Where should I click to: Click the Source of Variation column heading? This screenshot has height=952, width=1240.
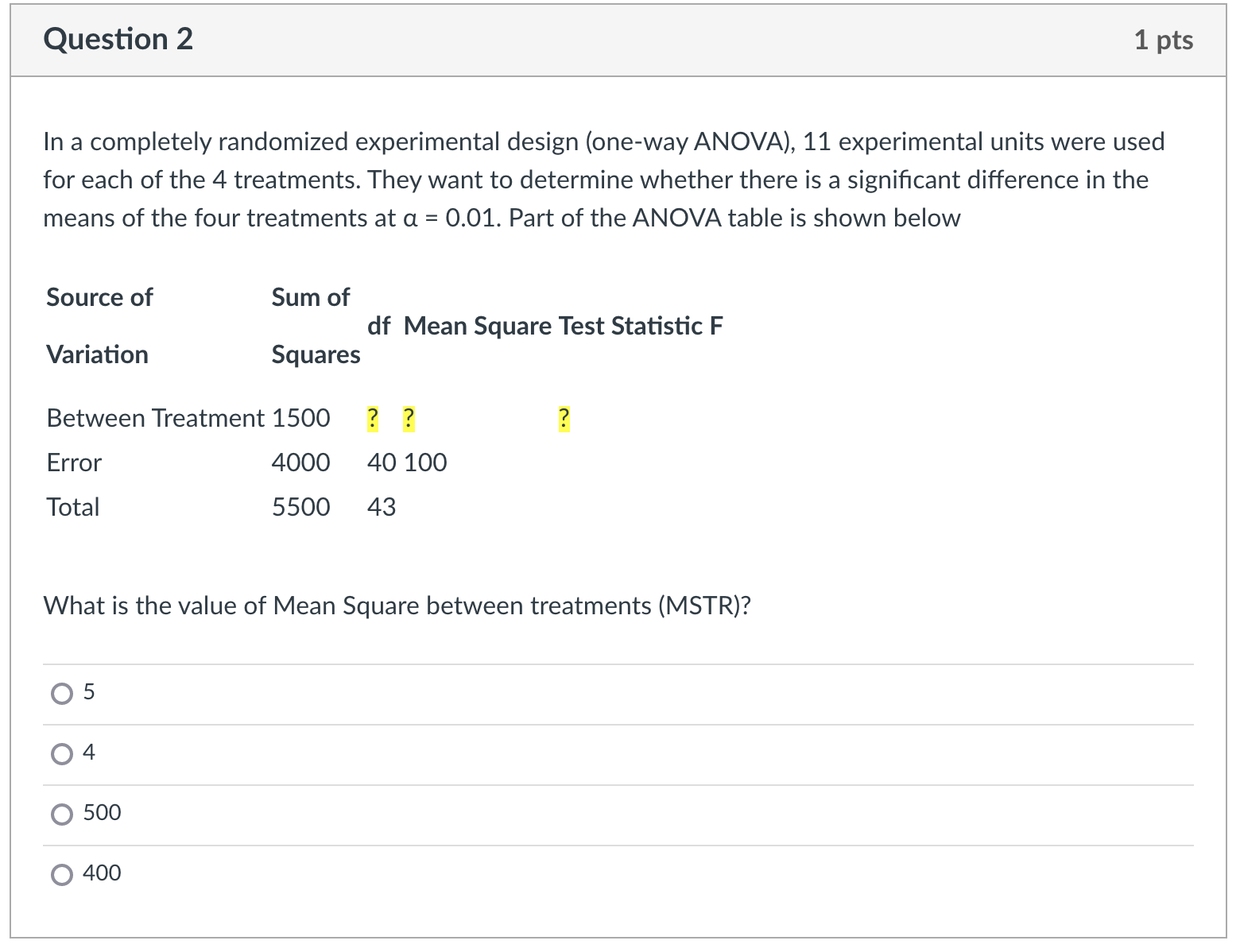click(99, 326)
